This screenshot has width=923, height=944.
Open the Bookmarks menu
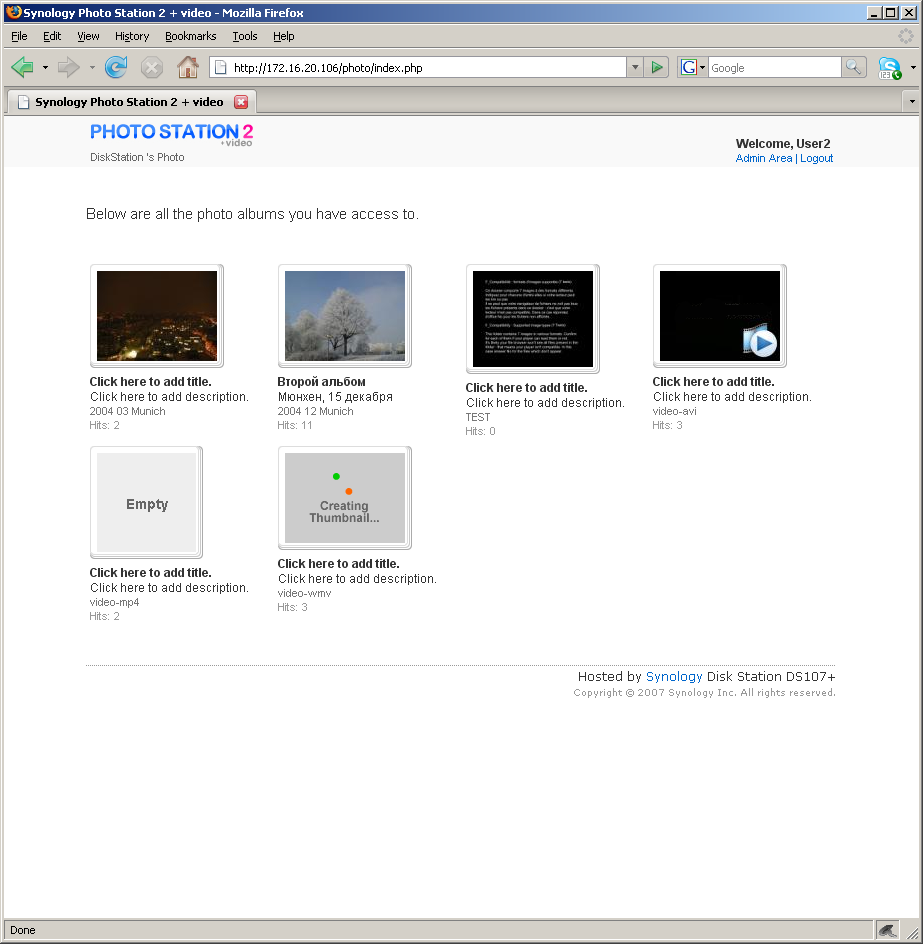pyautogui.click(x=190, y=36)
